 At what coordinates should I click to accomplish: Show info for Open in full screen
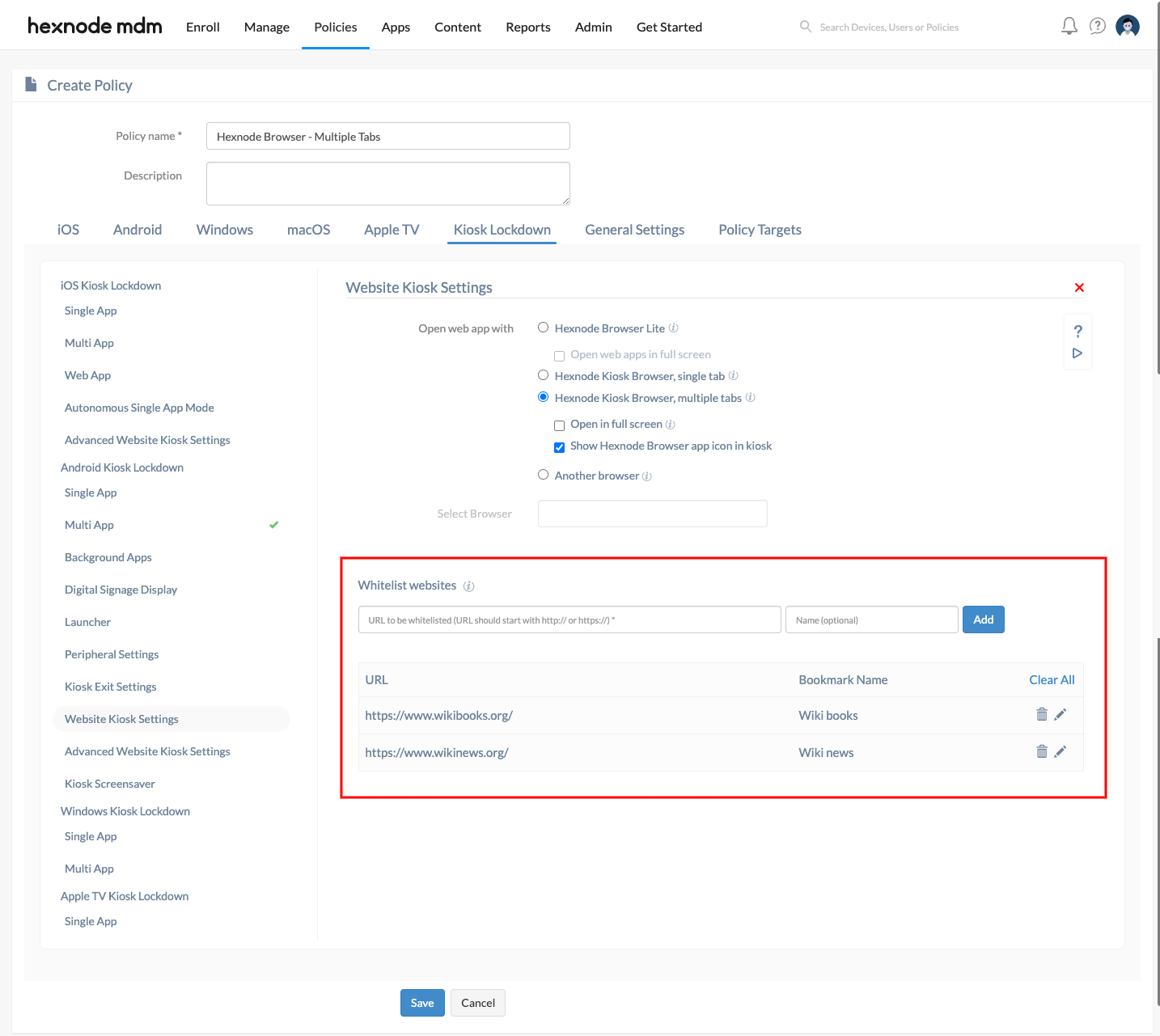coord(671,425)
